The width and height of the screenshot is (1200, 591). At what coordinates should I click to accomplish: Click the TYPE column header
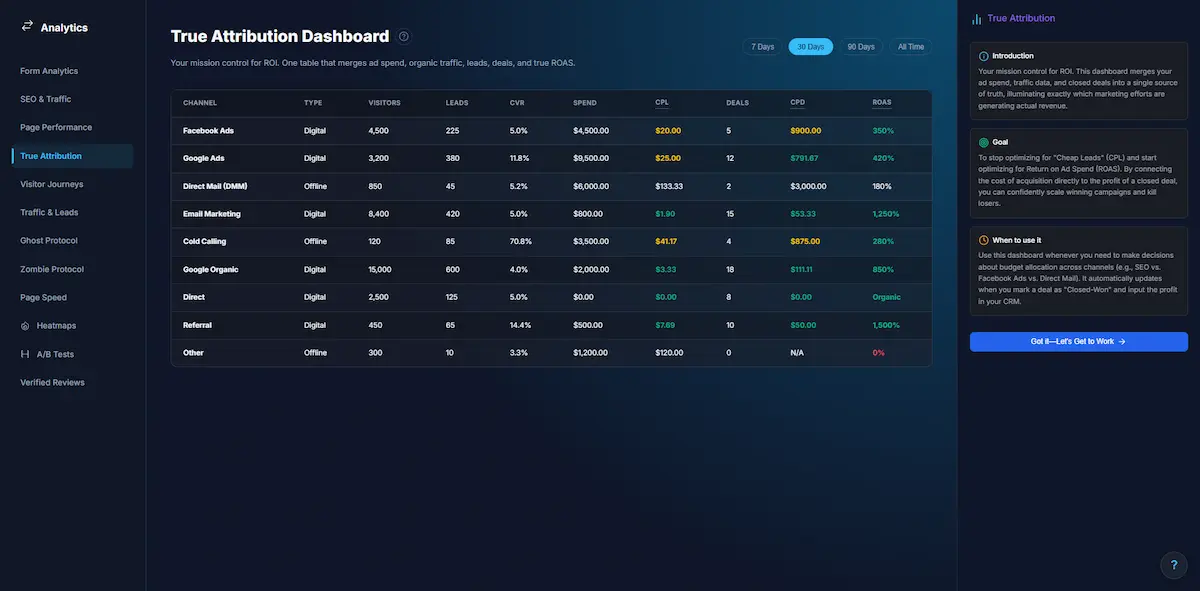[x=313, y=103]
